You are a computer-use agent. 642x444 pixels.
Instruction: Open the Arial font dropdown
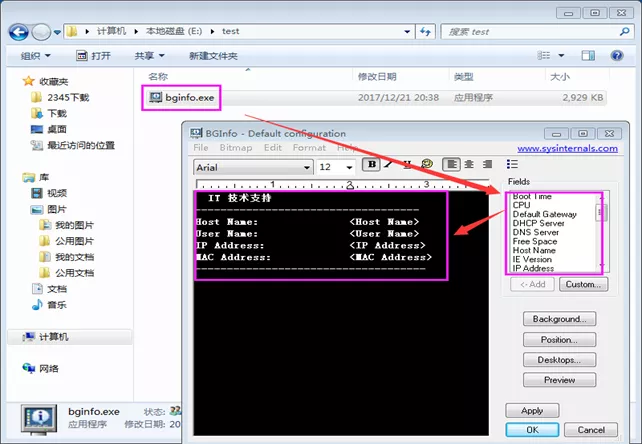[x=253, y=167]
